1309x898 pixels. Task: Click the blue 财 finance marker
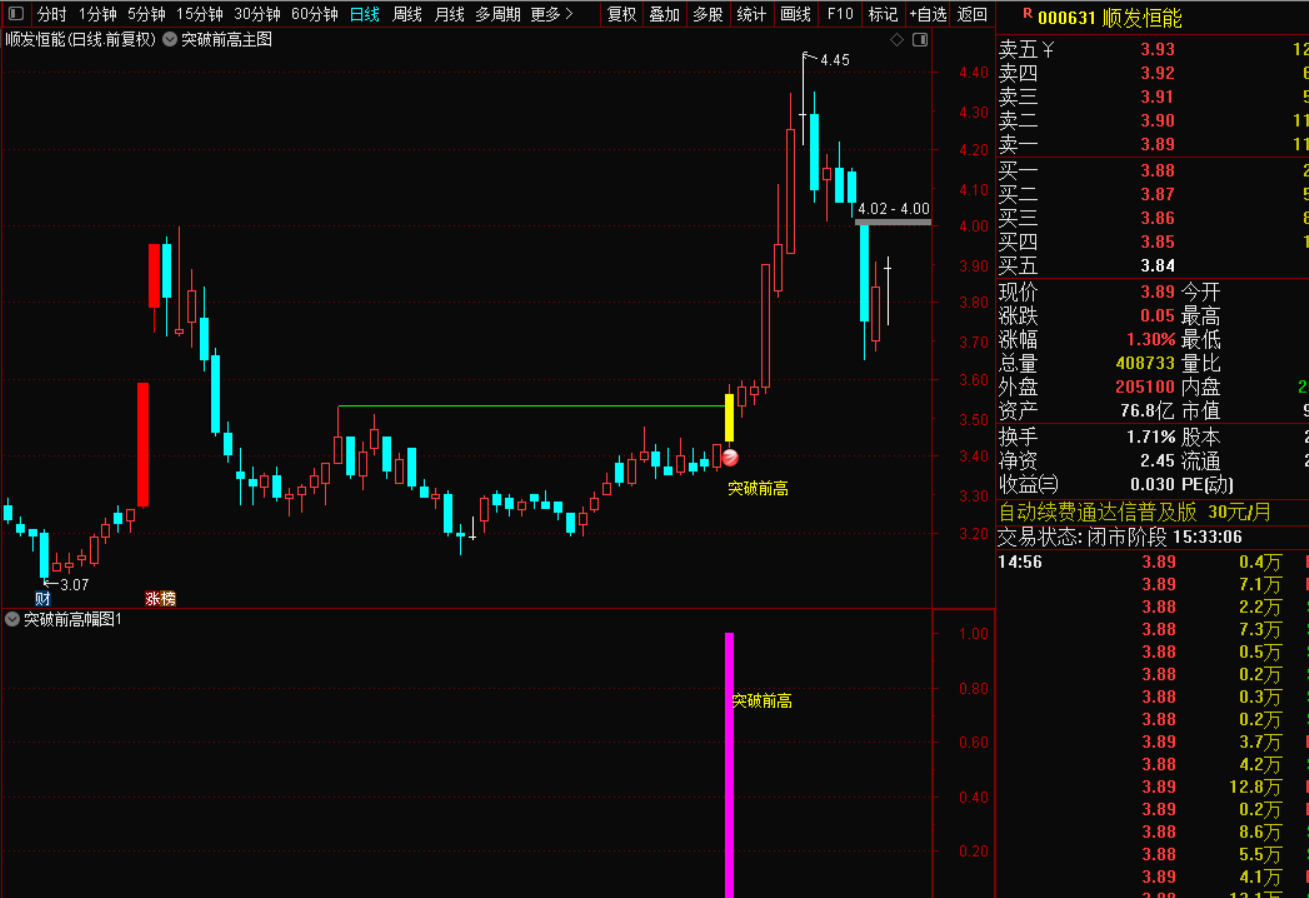click(42, 599)
